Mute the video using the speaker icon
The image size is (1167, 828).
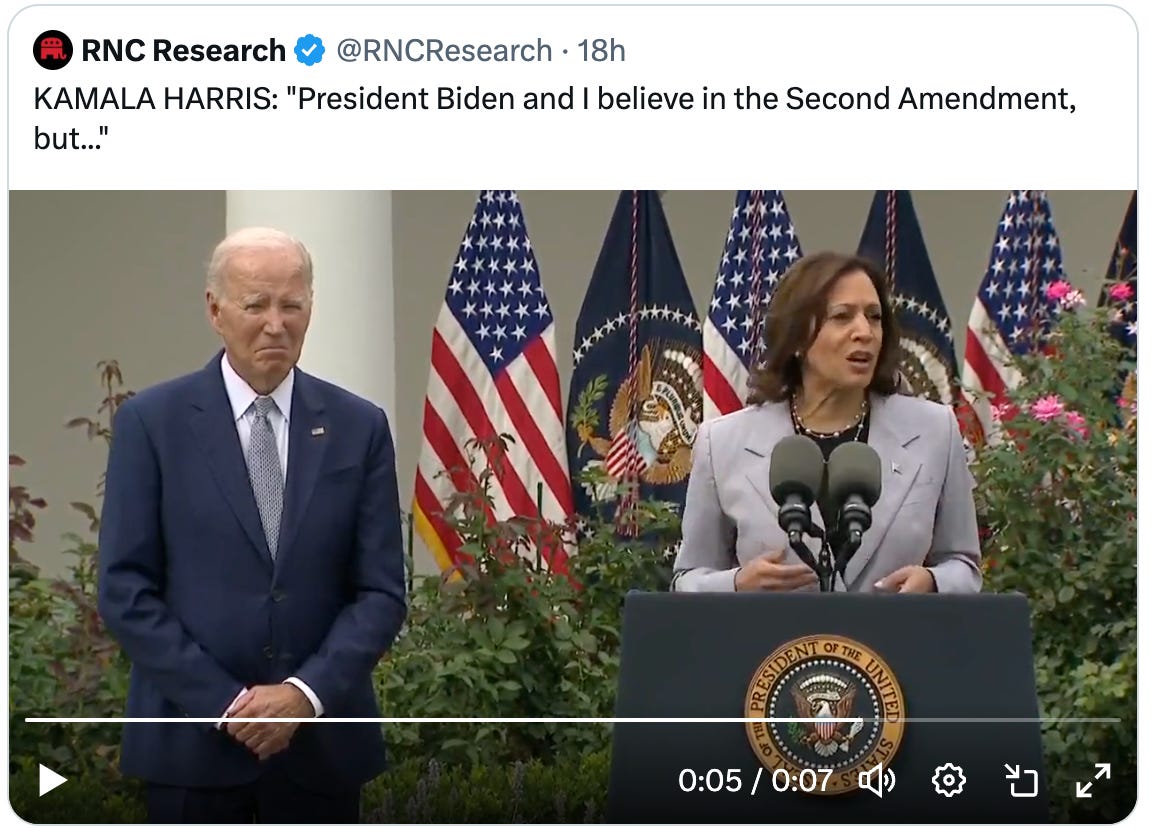(x=877, y=780)
